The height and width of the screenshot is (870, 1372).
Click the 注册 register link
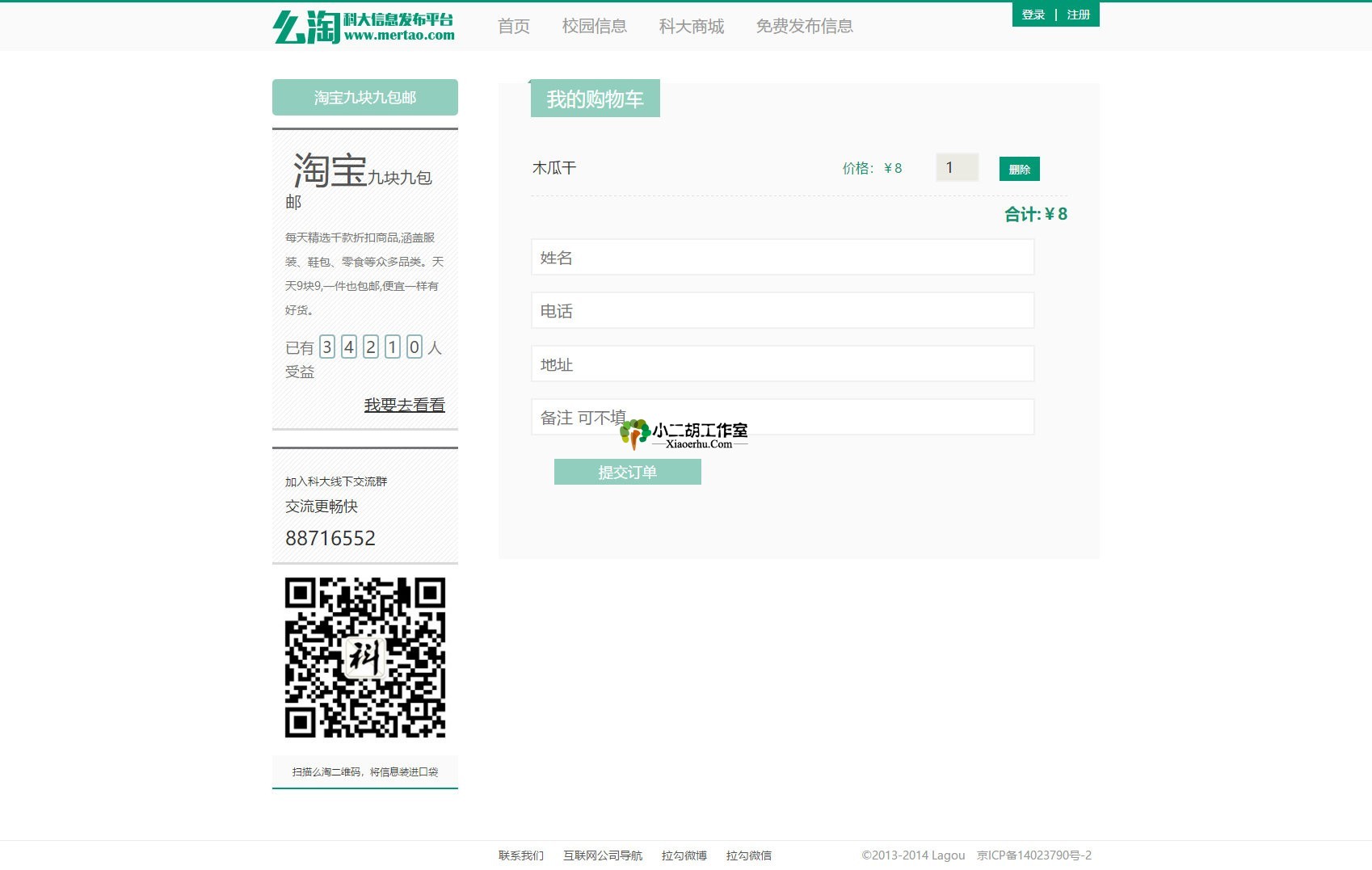1079,15
